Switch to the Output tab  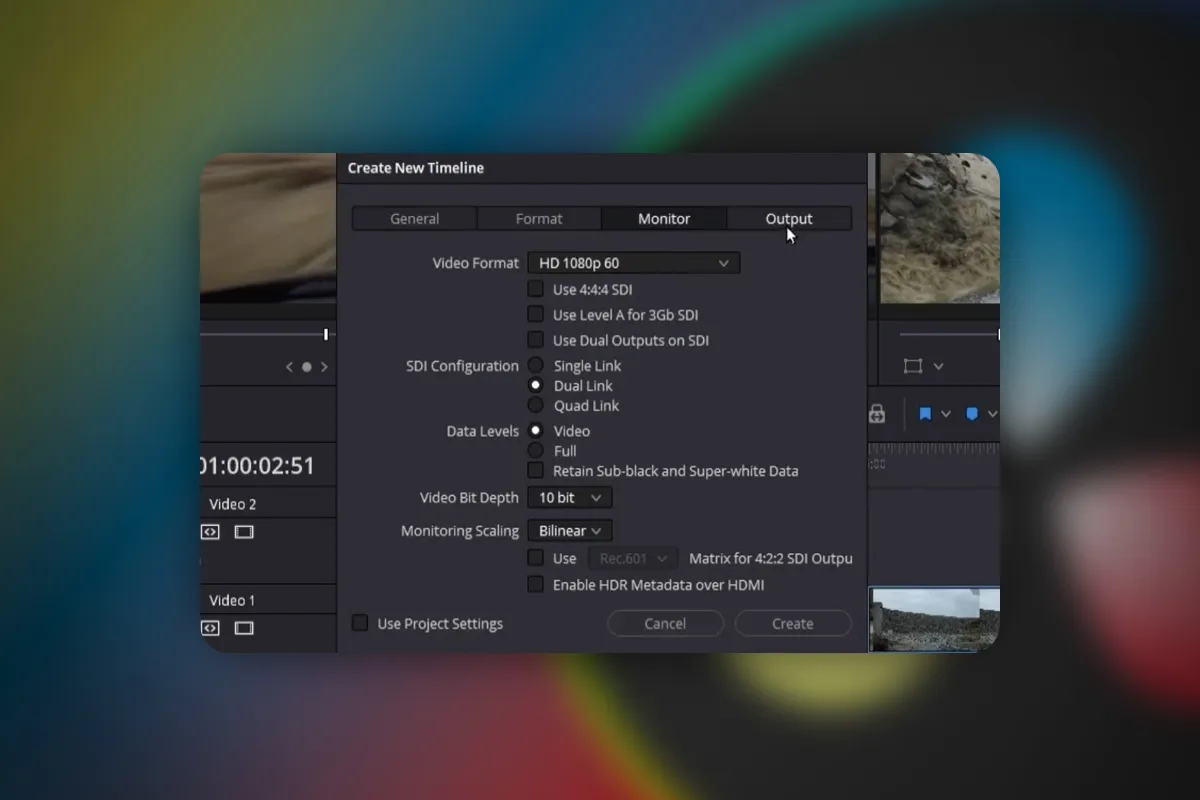coord(789,218)
